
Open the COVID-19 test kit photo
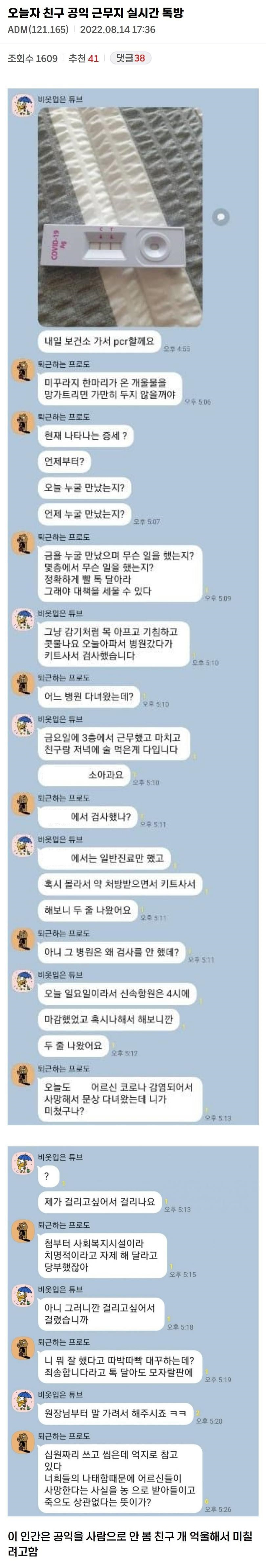tap(120, 217)
